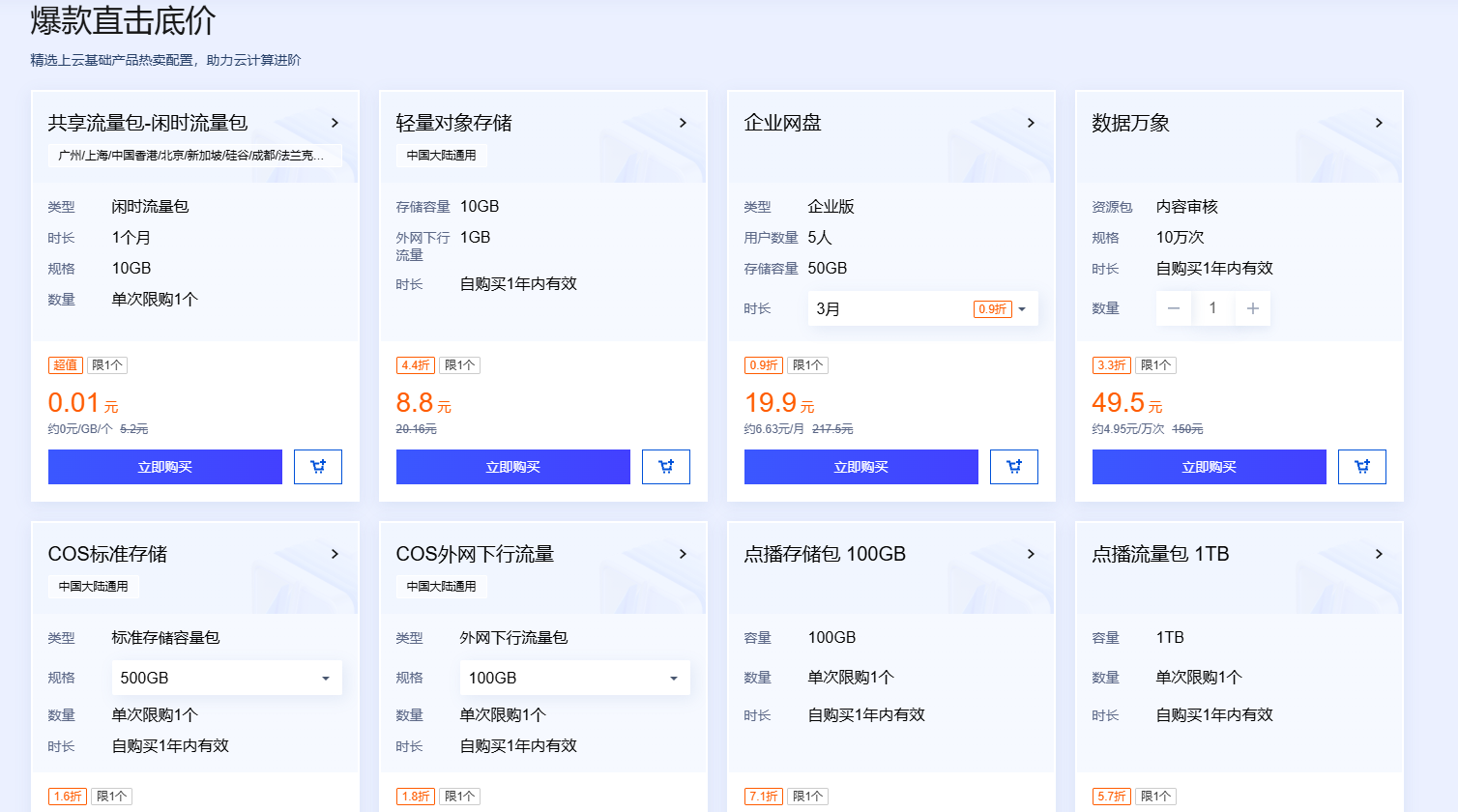This screenshot has height=812, width=1458.
Task: Click 立即购买 for 数据万象
Action: (1210, 467)
